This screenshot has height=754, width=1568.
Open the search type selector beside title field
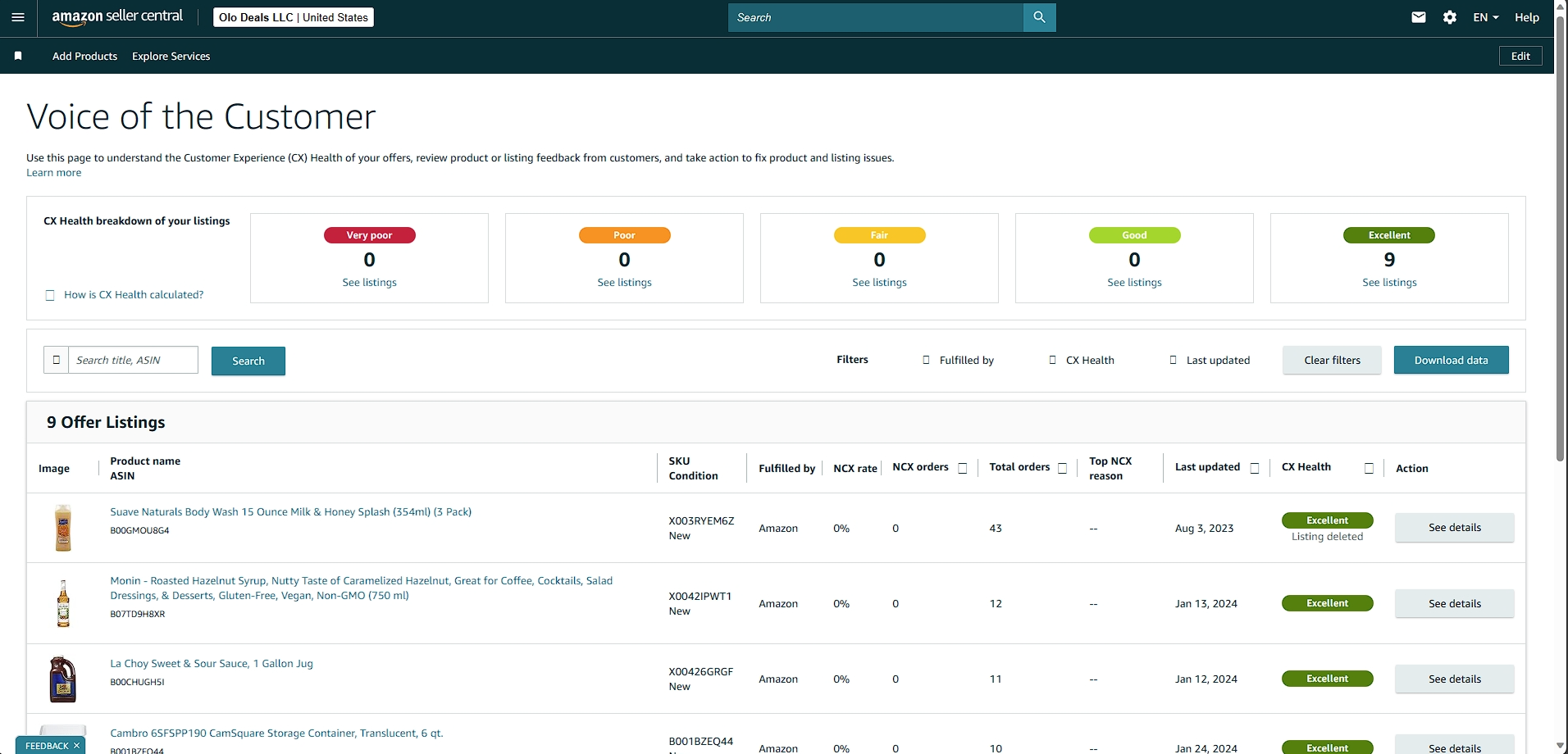[56, 360]
